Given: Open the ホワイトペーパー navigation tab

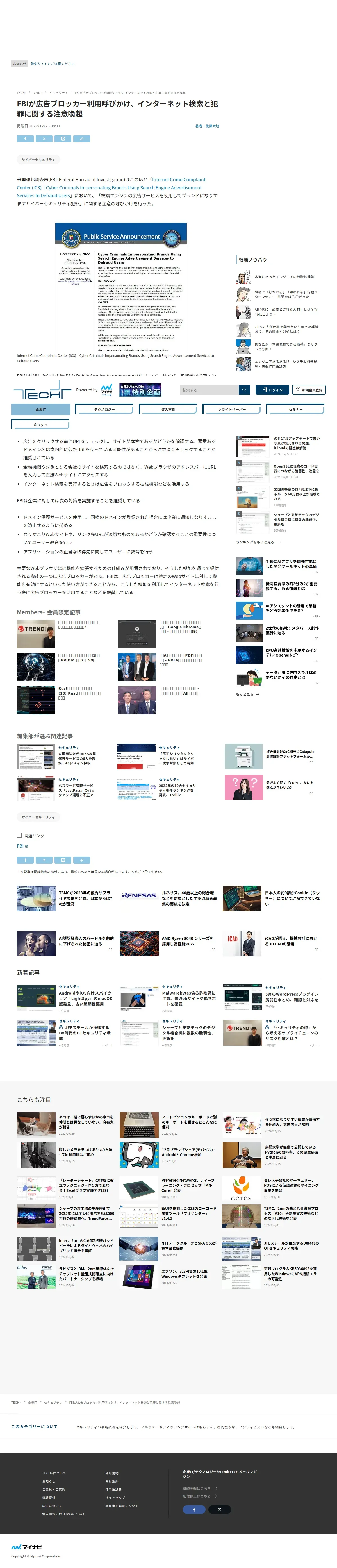Looking at the screenshot, I should click(232, 410).
